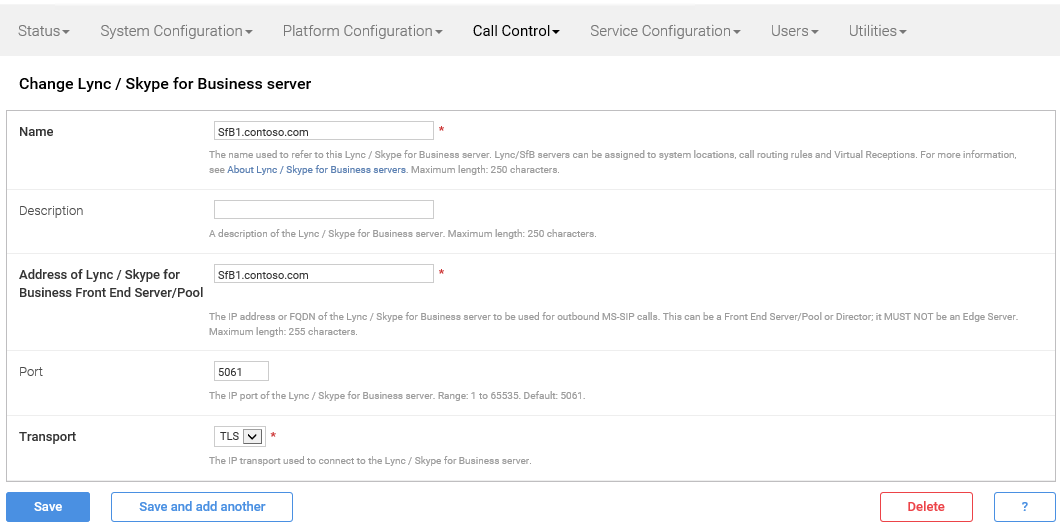This screenshot has width=1060, height=528.
Task: Open the Users menu
Action: click(x=794, y=31)
